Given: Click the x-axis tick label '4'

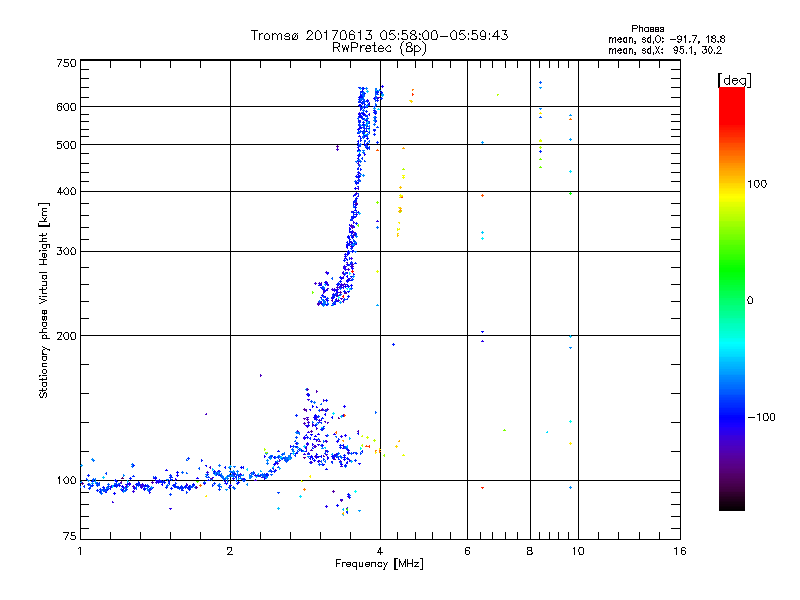Looking at the screenshot, I should click(x=380, y=551).
